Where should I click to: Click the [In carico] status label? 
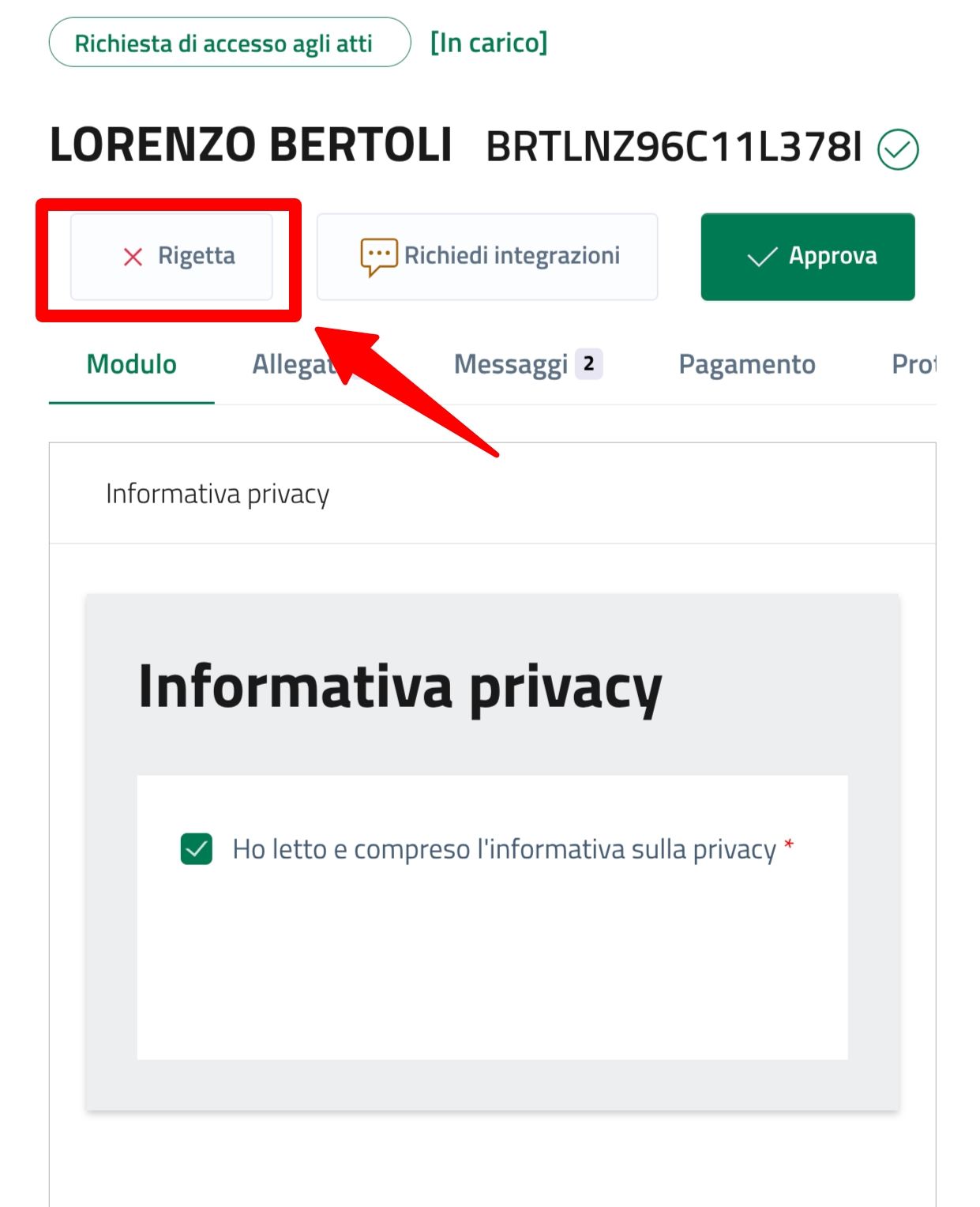[488, 43]
